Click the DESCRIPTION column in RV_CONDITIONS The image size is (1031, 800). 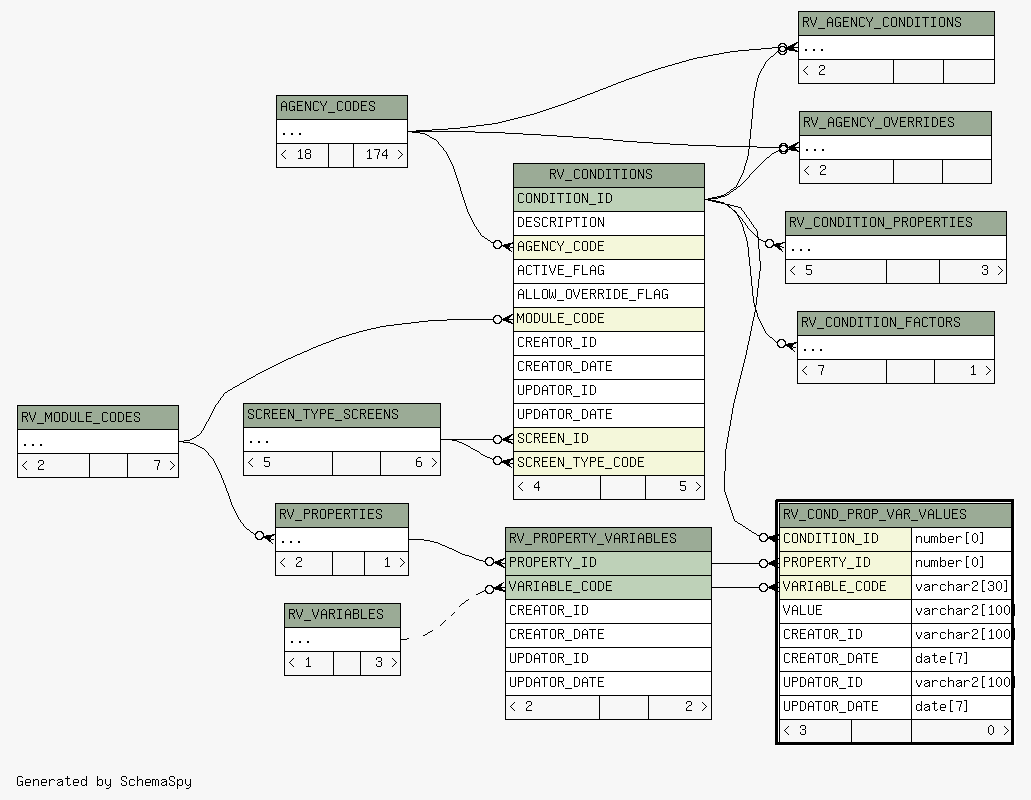click(609, 223)
